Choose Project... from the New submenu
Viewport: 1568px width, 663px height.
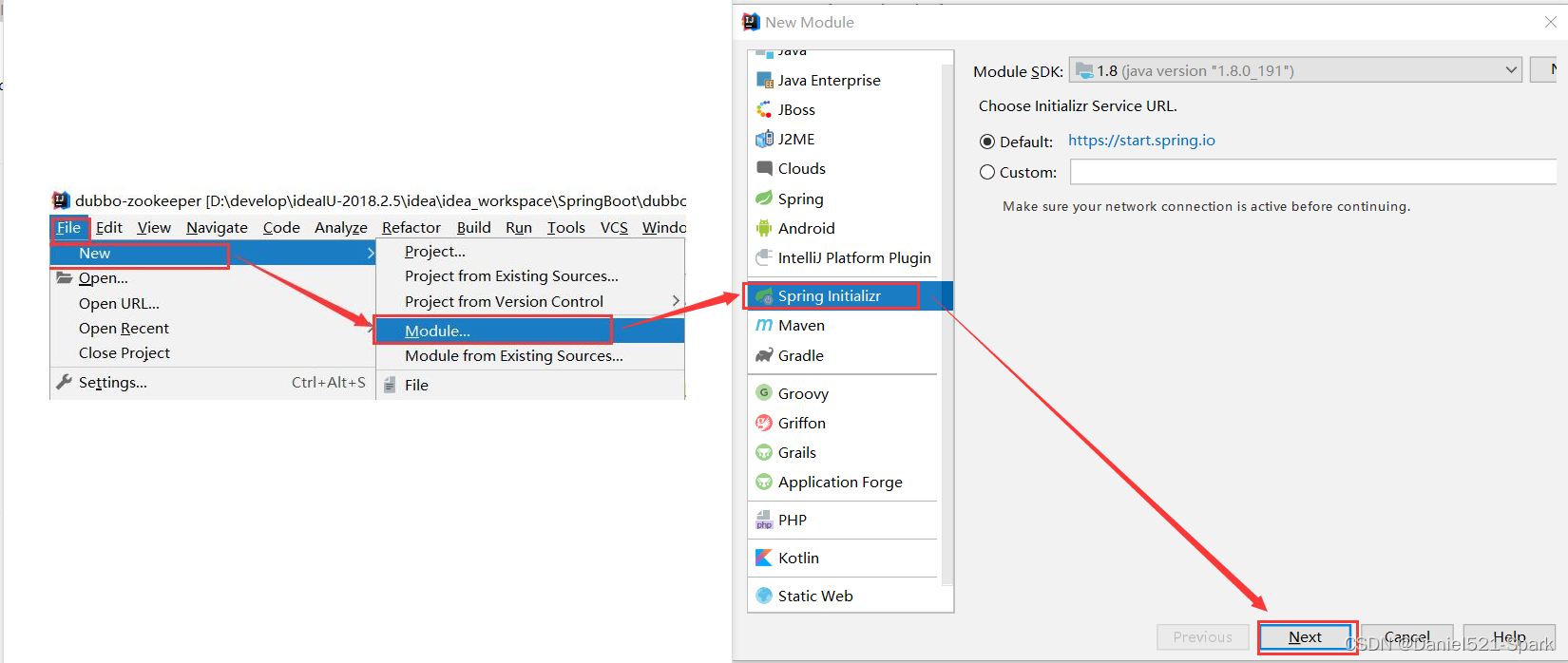[530, 251]
